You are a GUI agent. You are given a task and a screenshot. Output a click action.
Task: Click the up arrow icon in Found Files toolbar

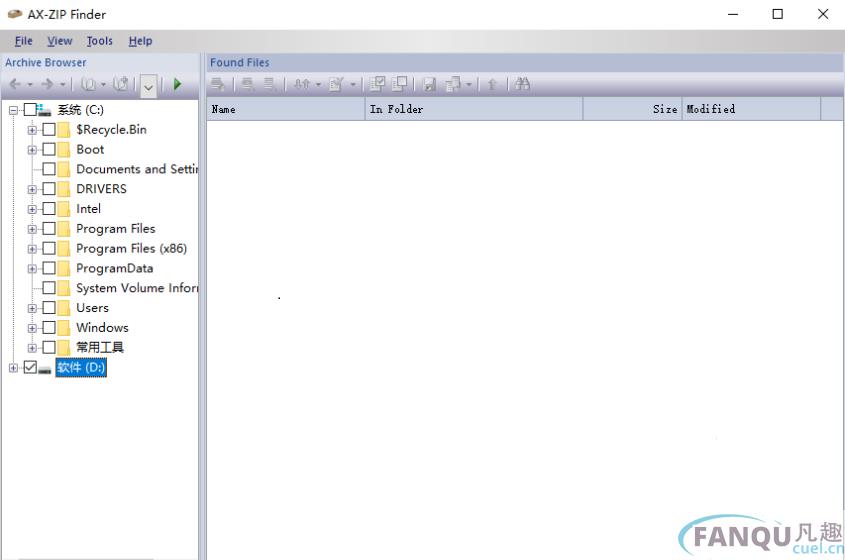(x=491, y=84)
